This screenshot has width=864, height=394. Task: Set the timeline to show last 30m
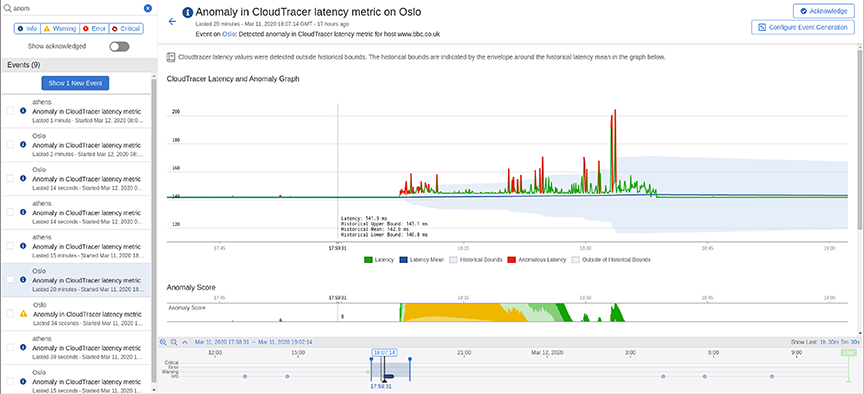(x=833, y=342)
